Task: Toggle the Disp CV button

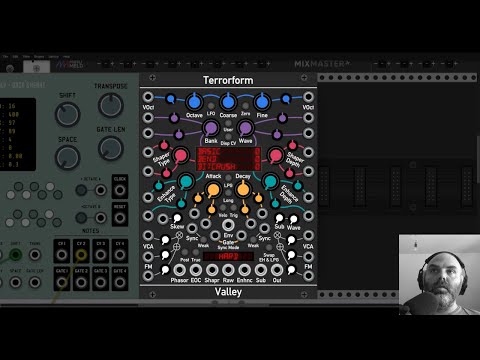Action: click(x=228, y=137)
